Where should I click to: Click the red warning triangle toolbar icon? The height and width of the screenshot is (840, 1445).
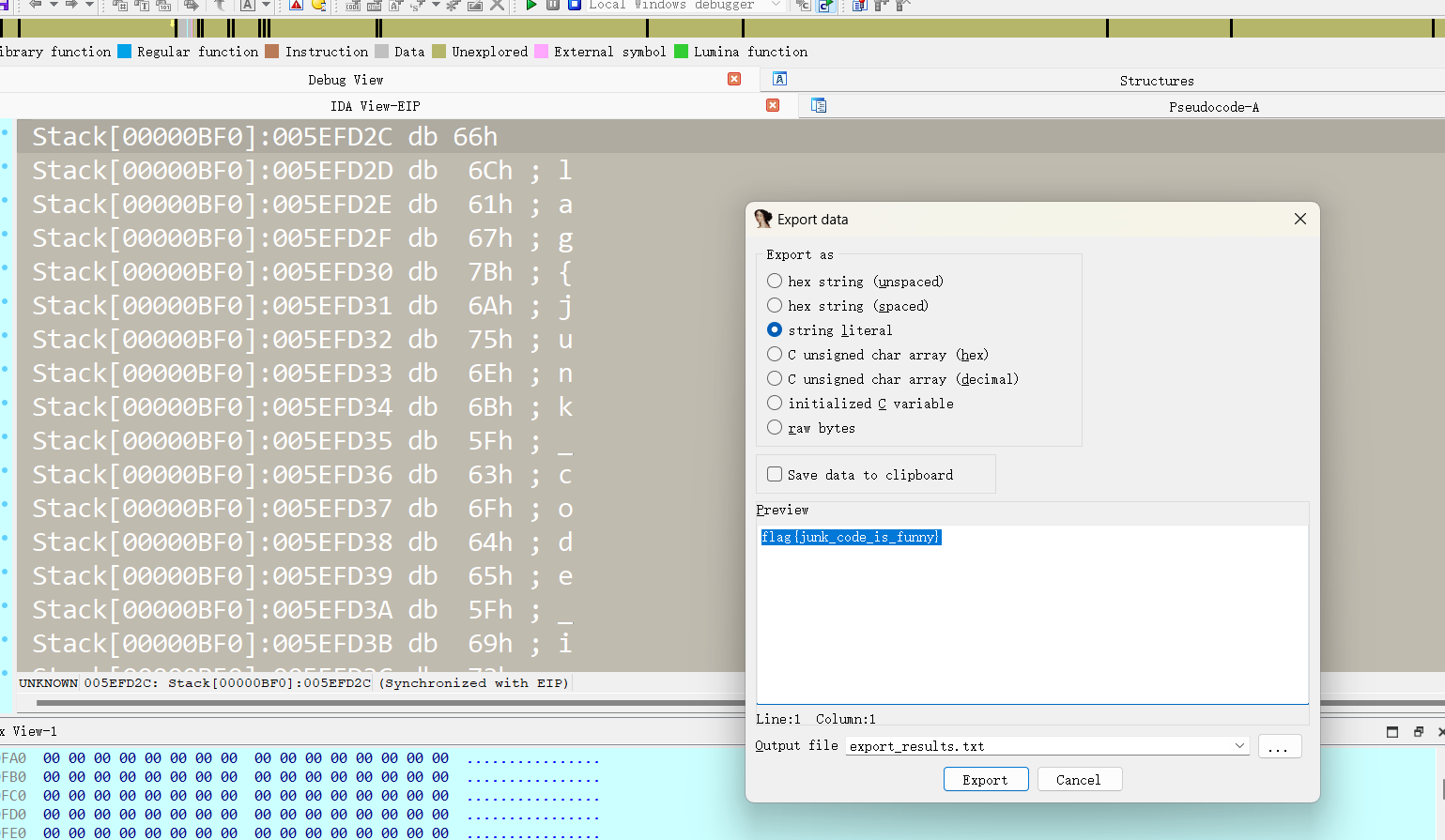coord(296,5)
